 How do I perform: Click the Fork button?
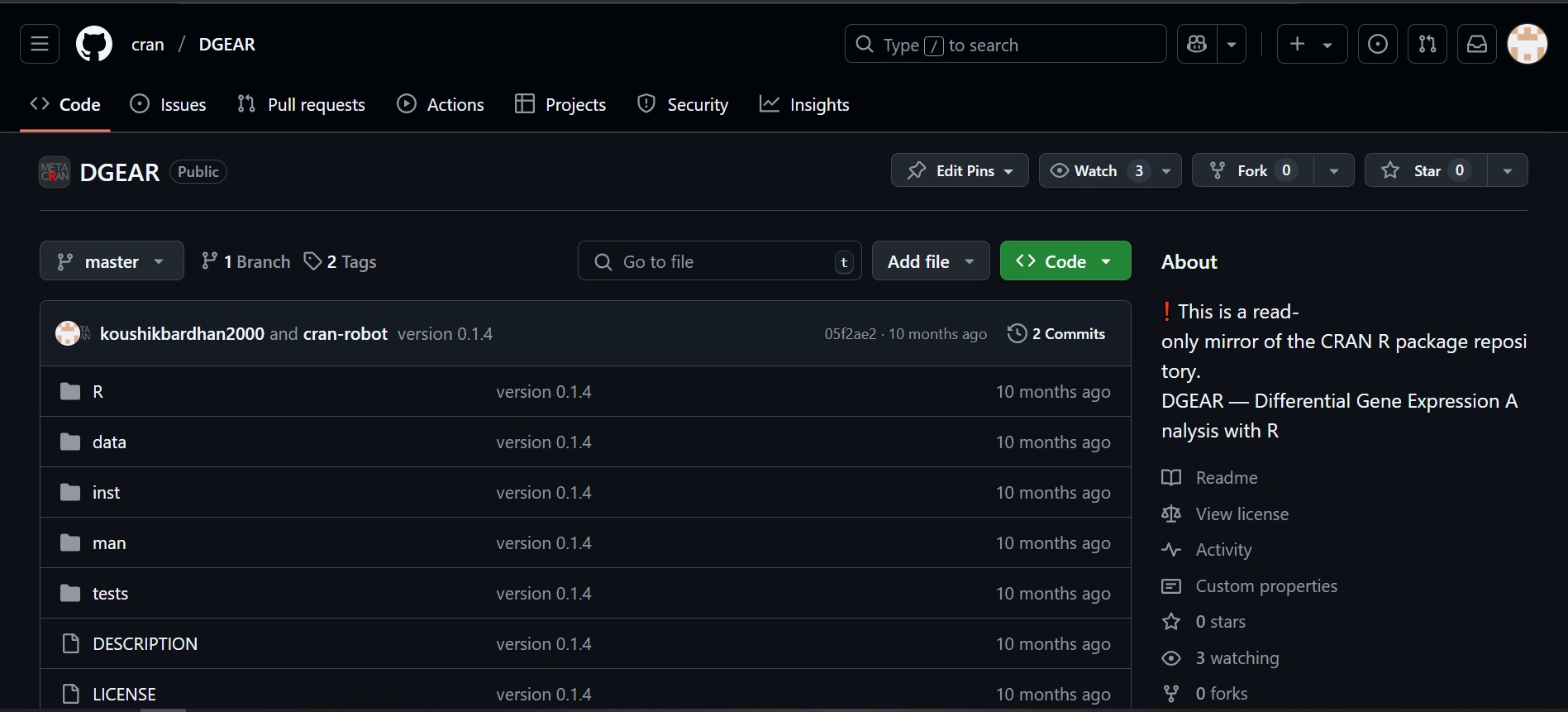(1252, 170)
